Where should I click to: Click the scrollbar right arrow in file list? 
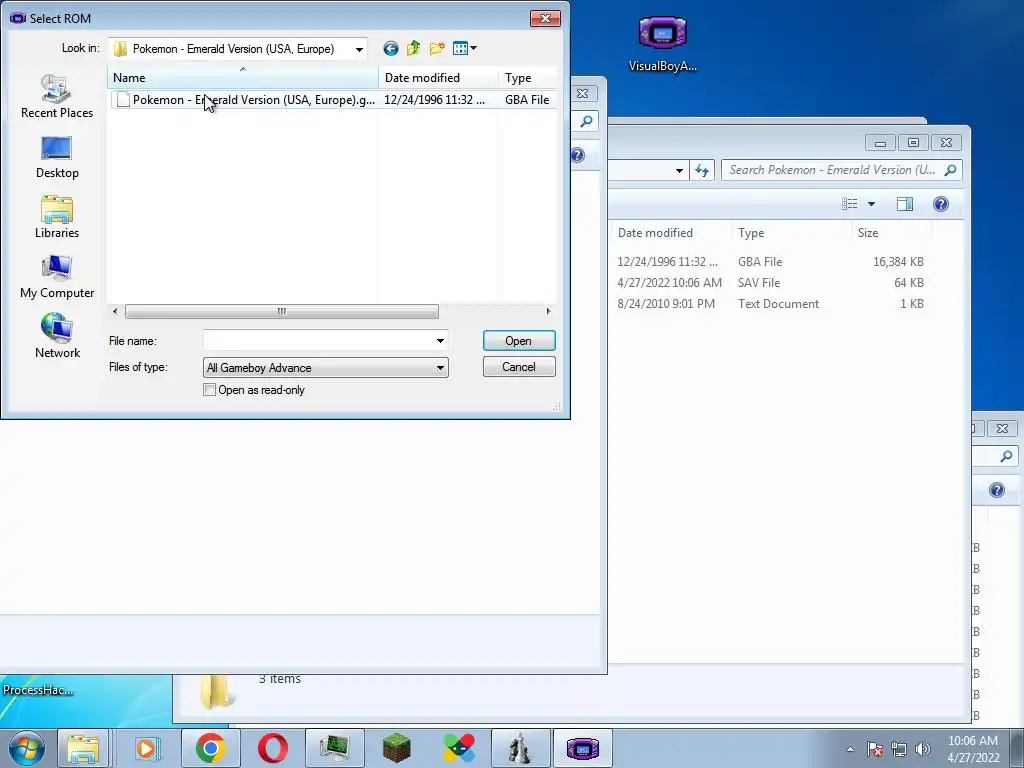pos(549,312)
